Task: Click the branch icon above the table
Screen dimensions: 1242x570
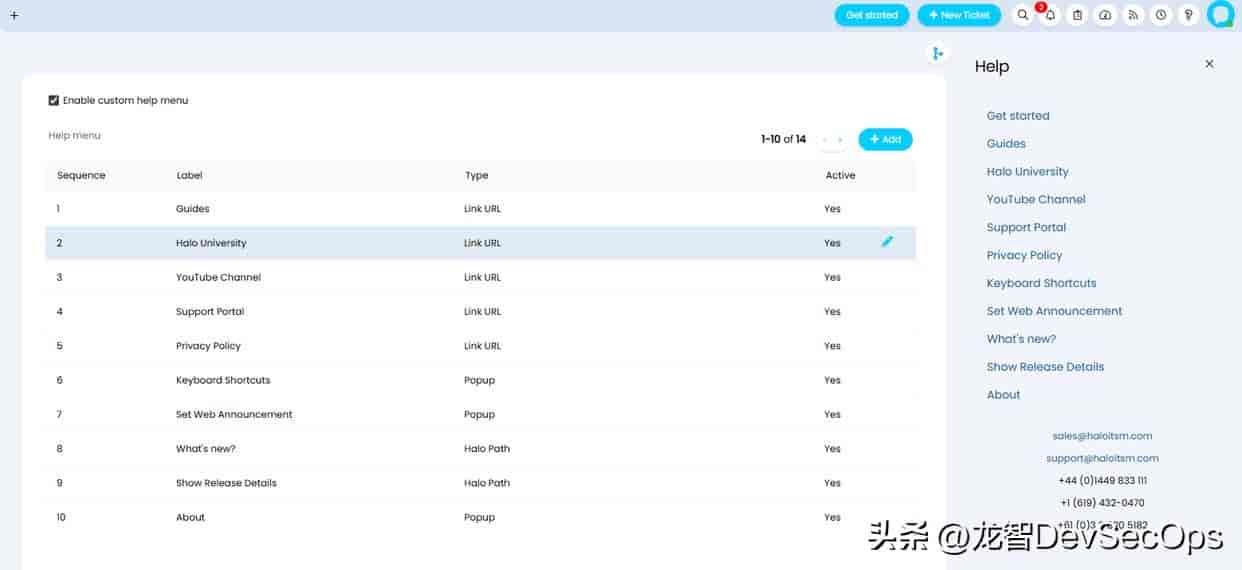Action: click(x=937, y=53)
